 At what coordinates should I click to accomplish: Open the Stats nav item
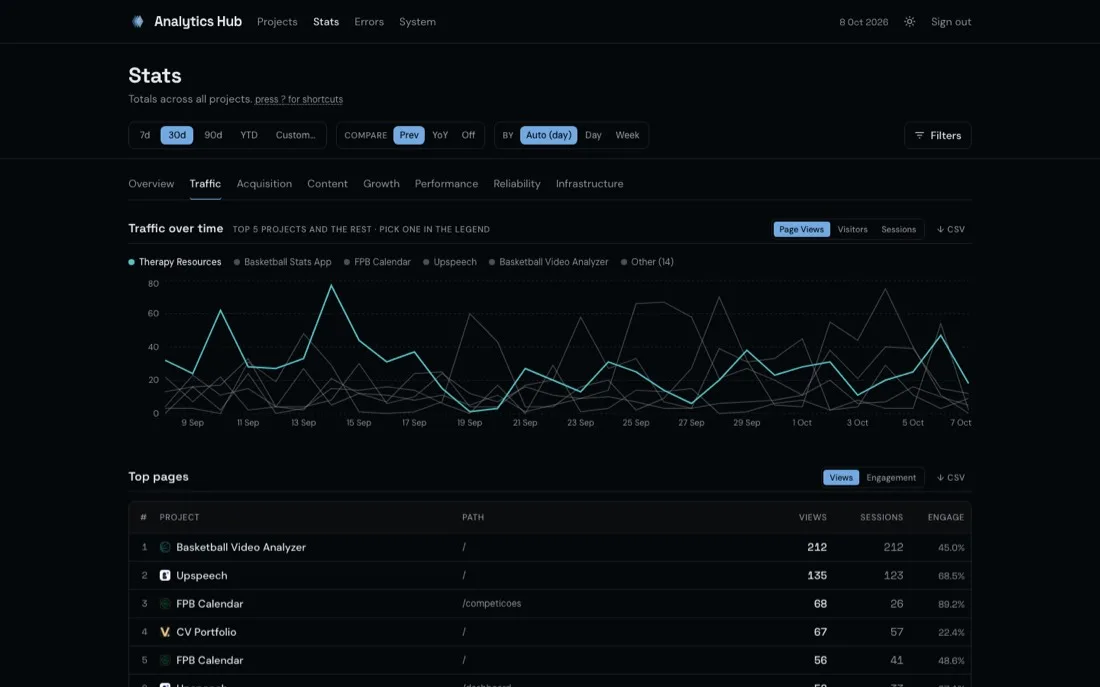326,22
